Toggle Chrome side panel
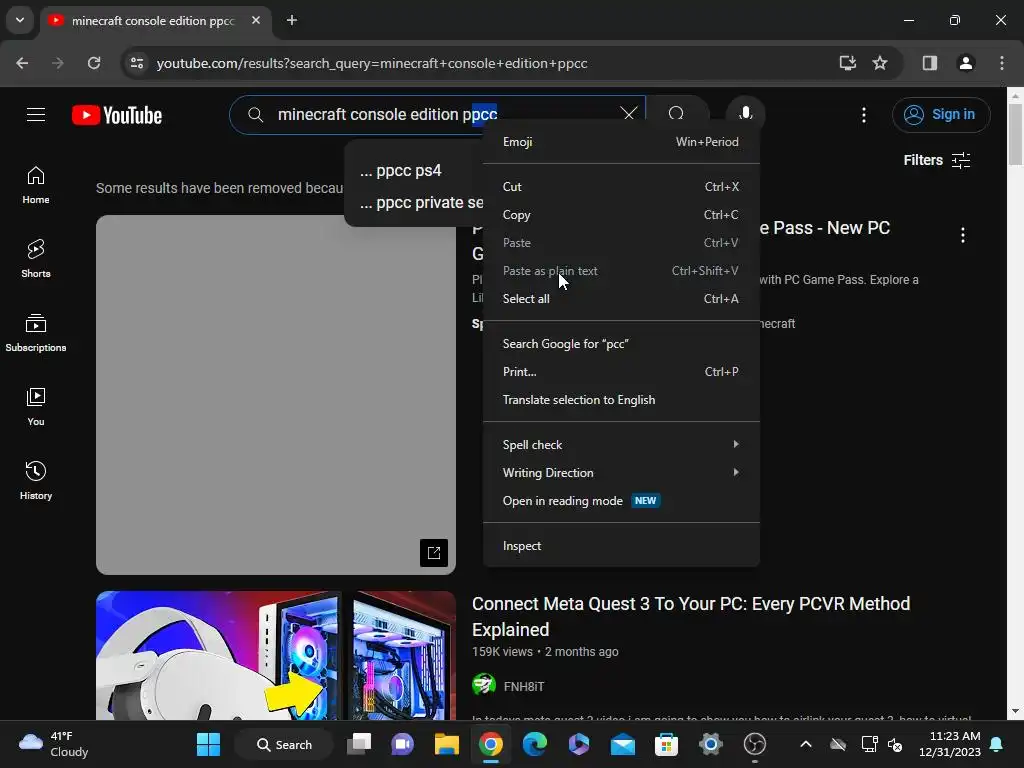The width and height of the screenshot is (1024, 768). pos(930,63)
